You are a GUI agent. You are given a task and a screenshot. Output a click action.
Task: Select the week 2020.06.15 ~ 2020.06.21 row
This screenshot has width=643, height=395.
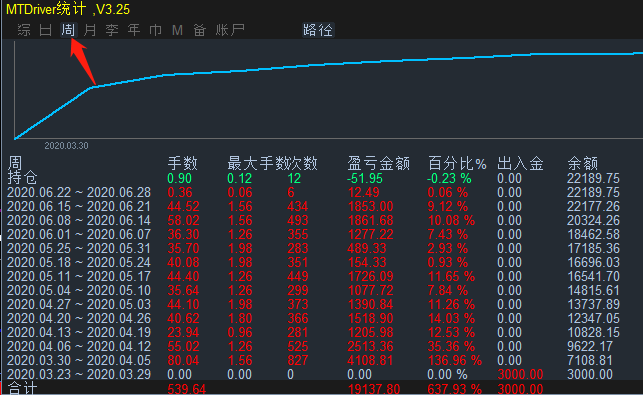(x=313, y=206)
